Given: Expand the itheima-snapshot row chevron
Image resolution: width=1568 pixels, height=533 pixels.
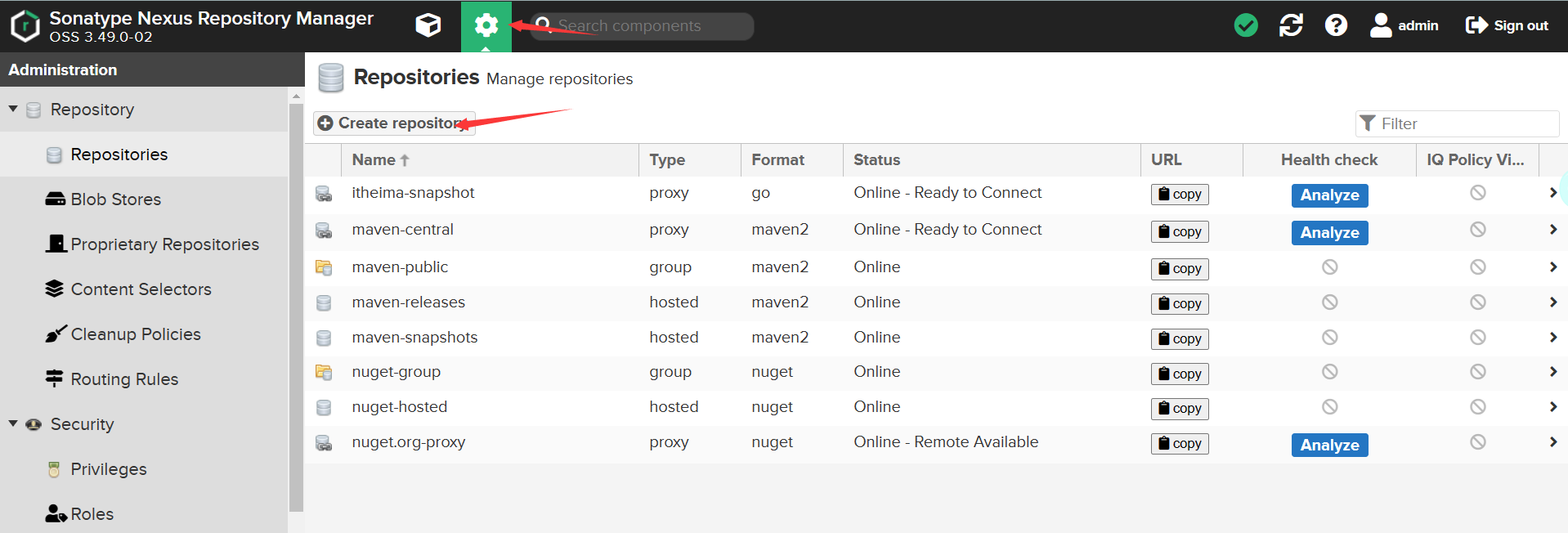Looking at the screenshot, I should [1552, 193].
